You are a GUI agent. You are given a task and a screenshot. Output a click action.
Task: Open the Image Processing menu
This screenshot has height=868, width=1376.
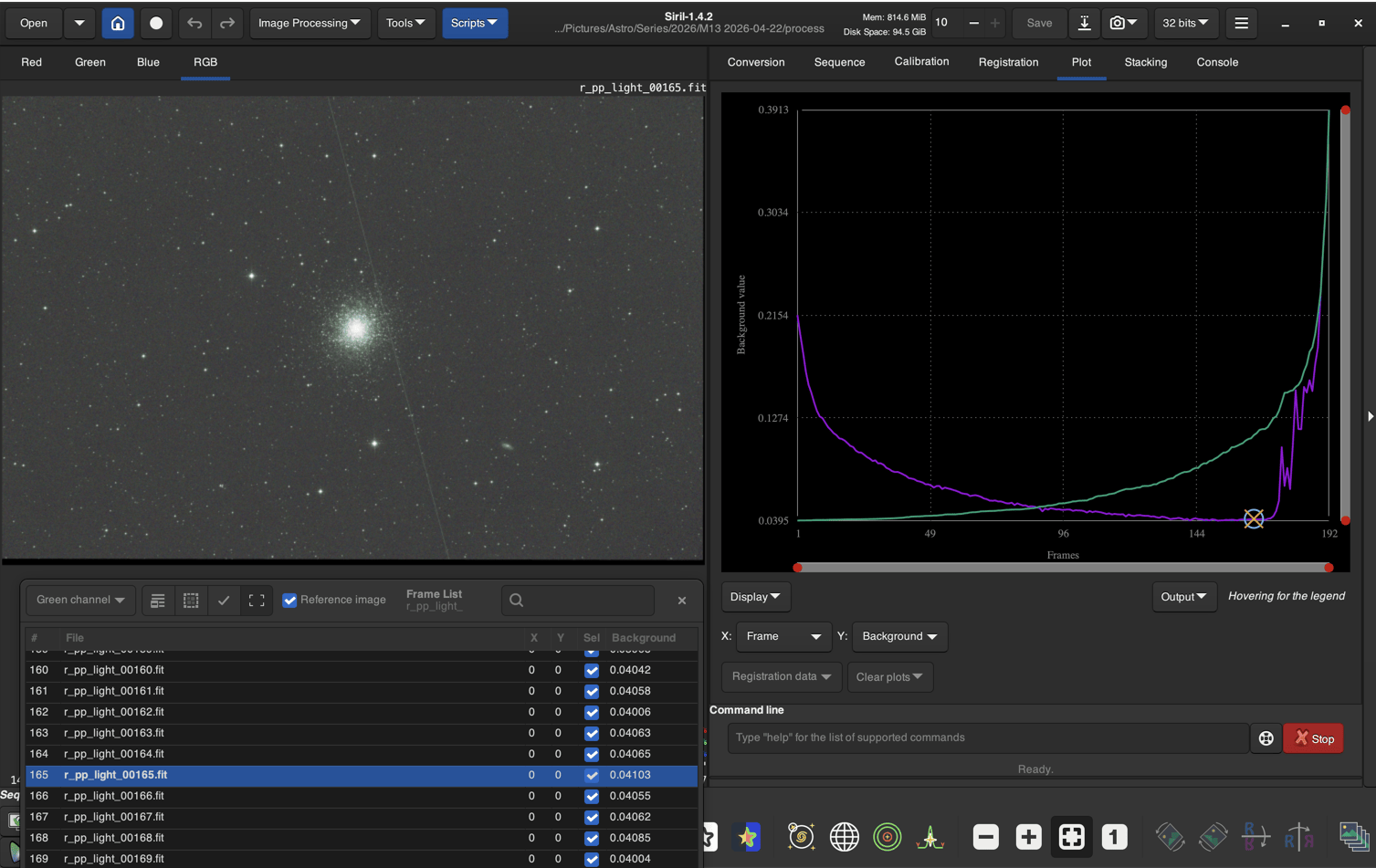tap(309, 23)
